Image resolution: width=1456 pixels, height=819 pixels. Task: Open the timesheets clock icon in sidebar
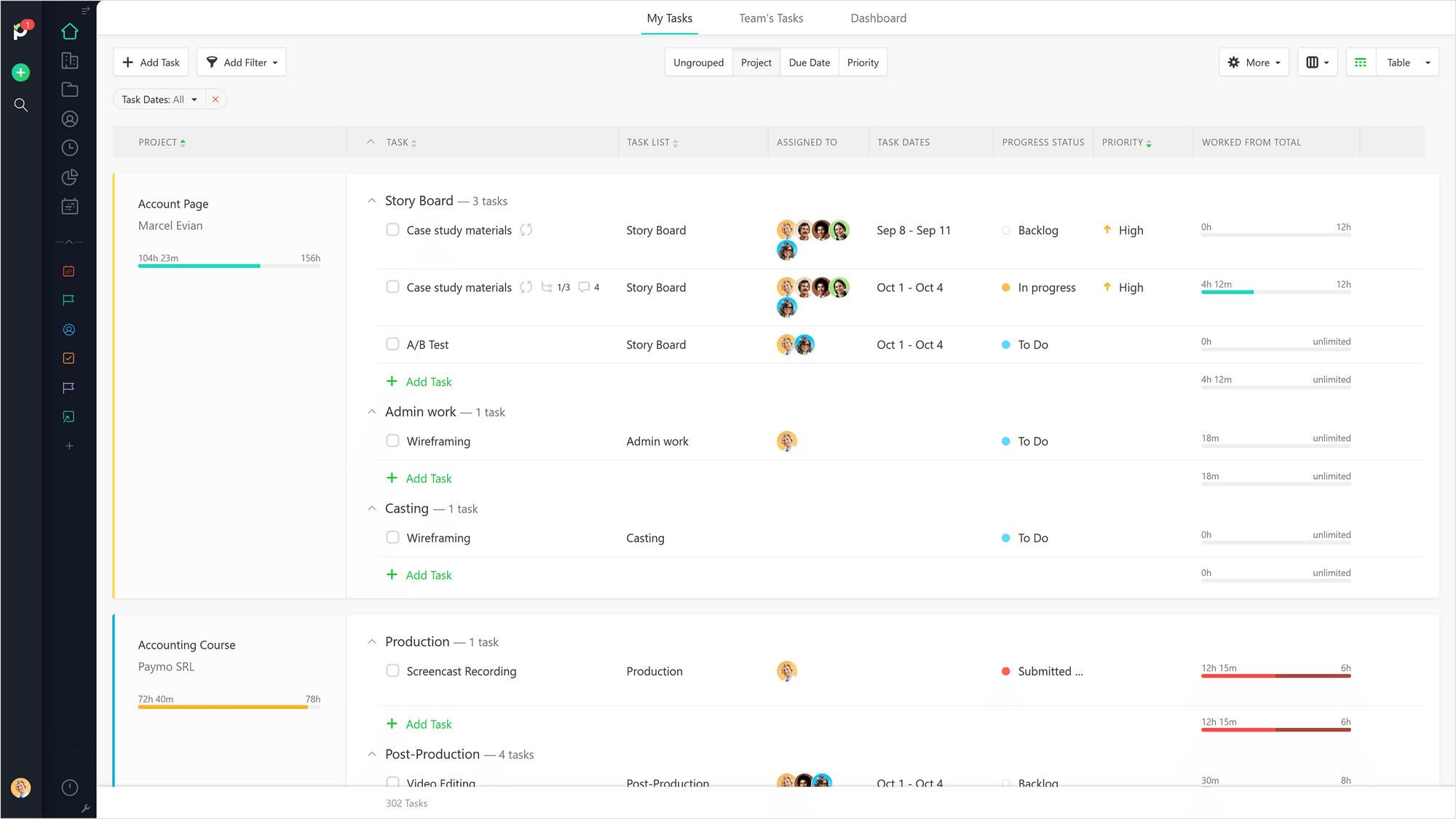[x=70, y=149]
